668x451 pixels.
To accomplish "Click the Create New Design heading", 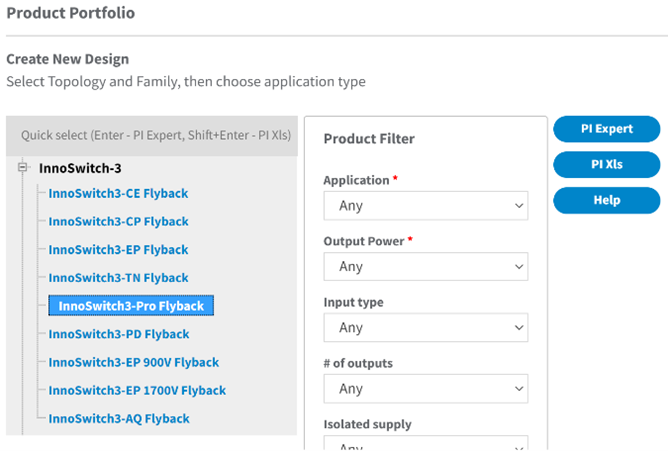I will click(67, 59).
